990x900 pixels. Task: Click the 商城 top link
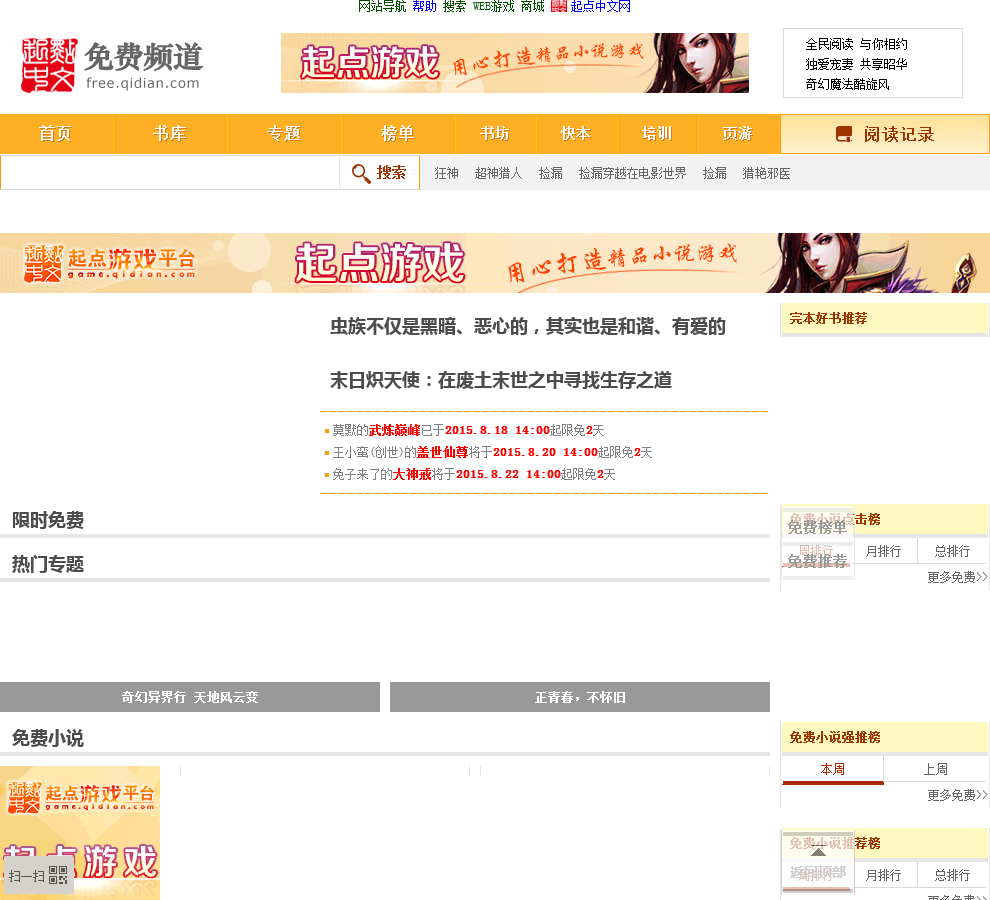click(532, 6)
